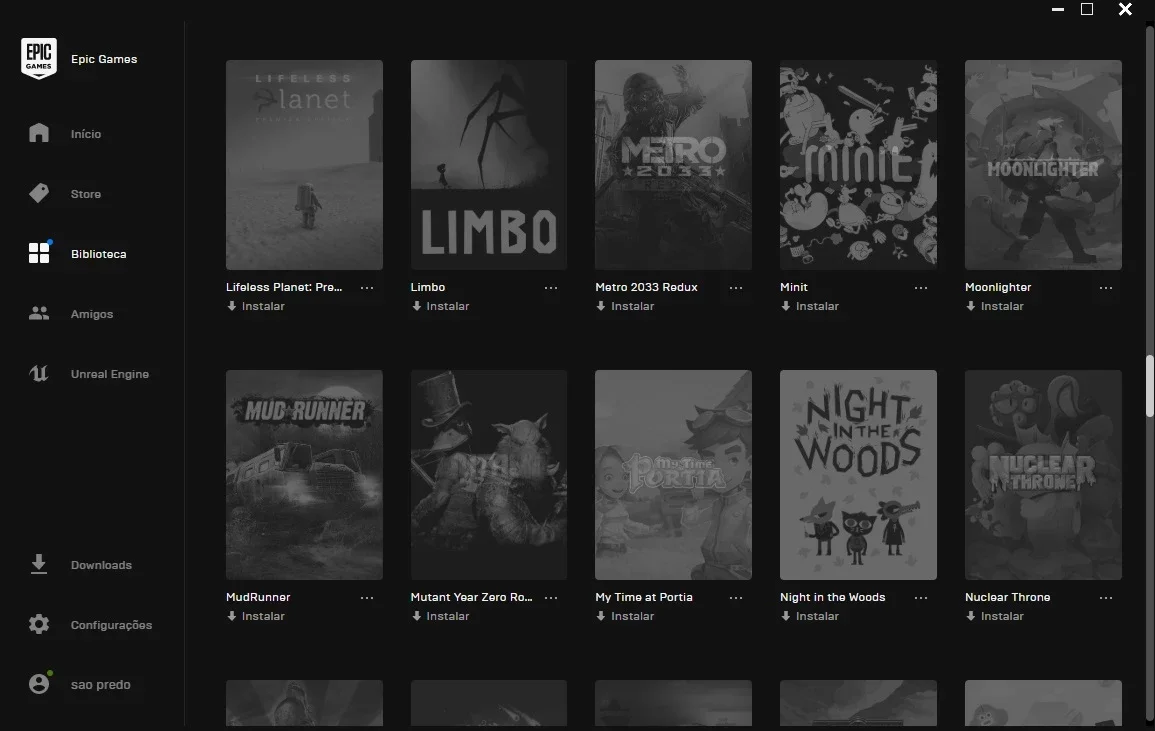Click install arrow under Metro 2033 Redux
The width and height of the screenshot is (1155, 731).
[x=600, y=306]
